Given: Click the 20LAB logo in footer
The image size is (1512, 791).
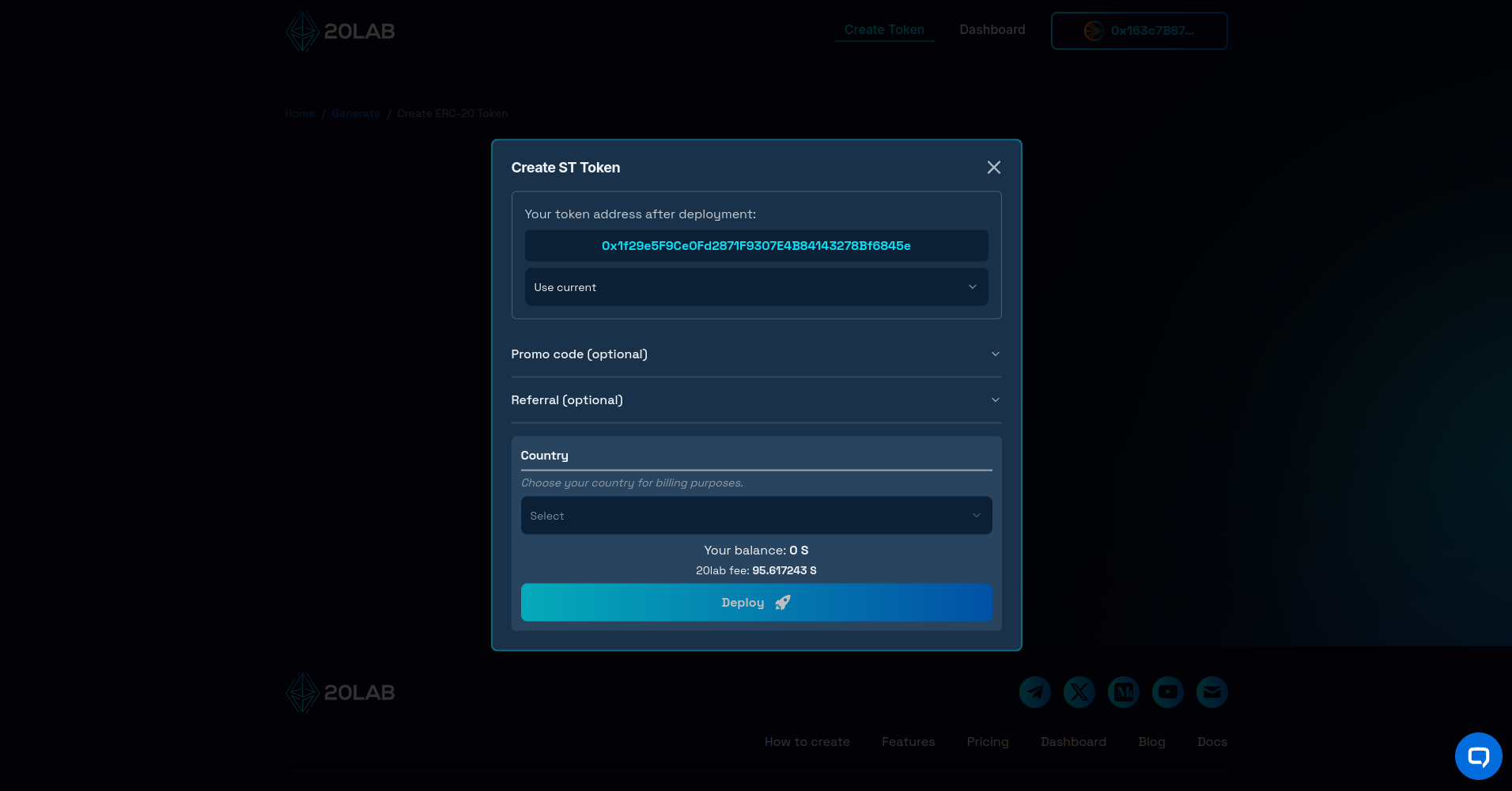Looking at the screenshot, I should (340, 693).
